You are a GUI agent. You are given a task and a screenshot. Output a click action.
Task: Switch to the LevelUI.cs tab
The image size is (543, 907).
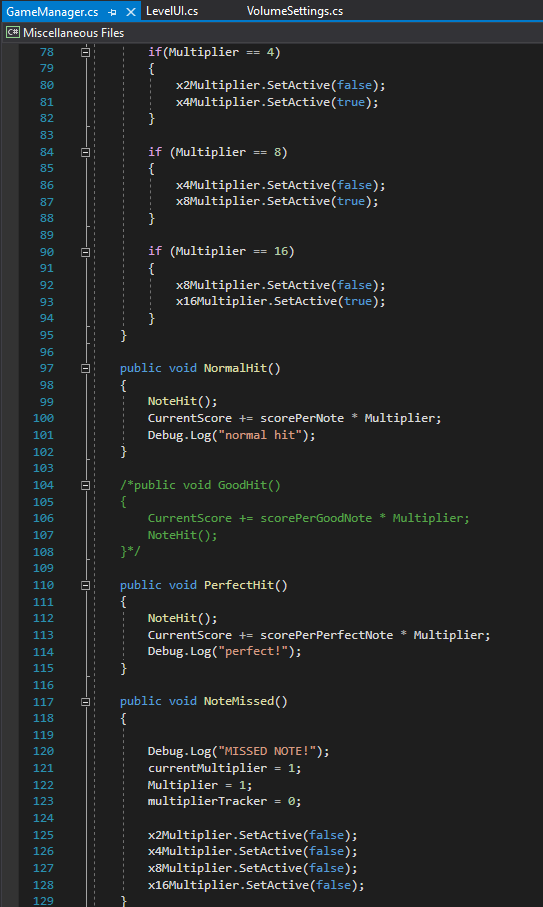[172, 11]
